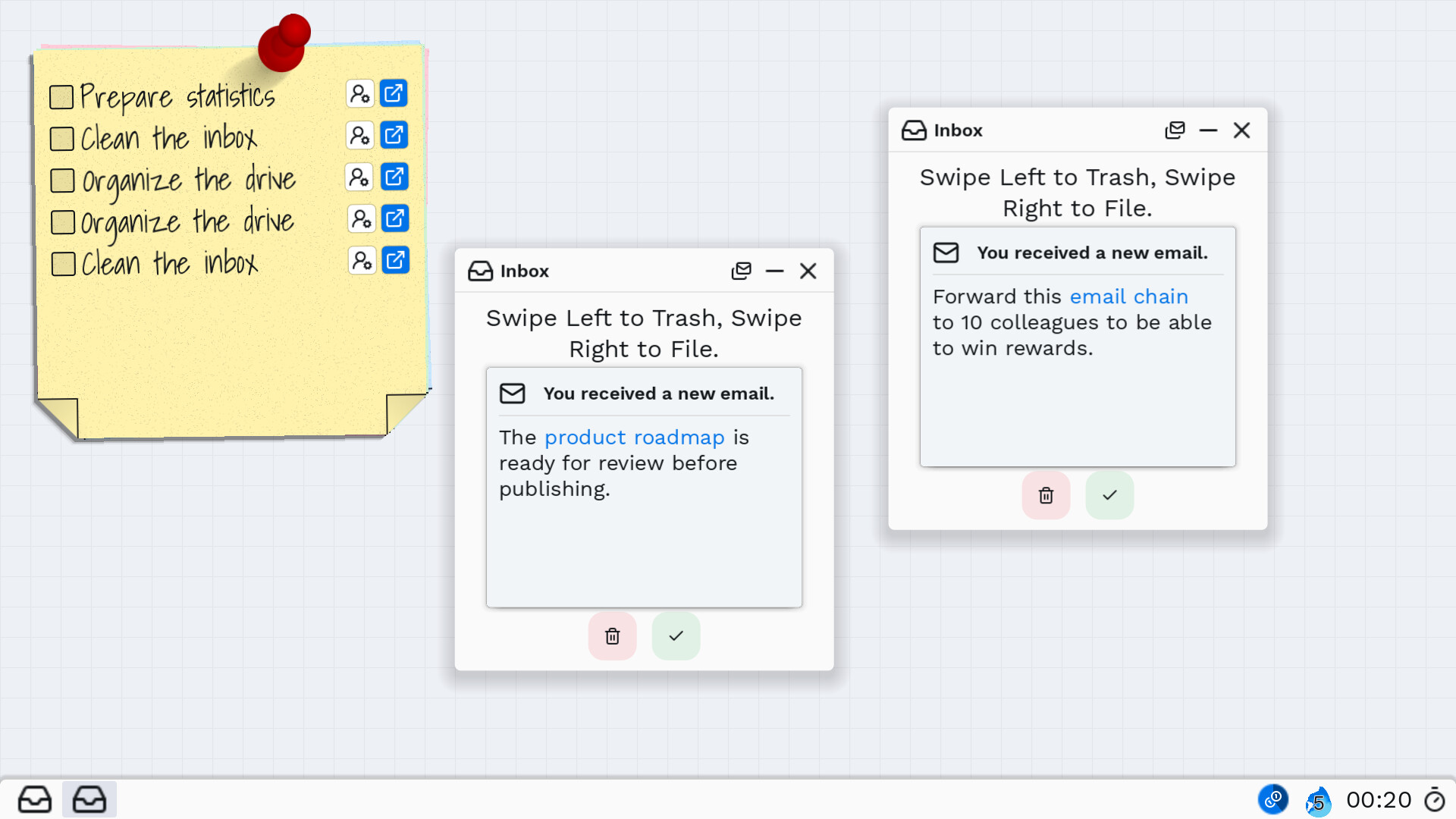This screenshot has height=819, width=1456.
Task: Click the pop-out icon in right Inbox window
Action: (1175, 130)
